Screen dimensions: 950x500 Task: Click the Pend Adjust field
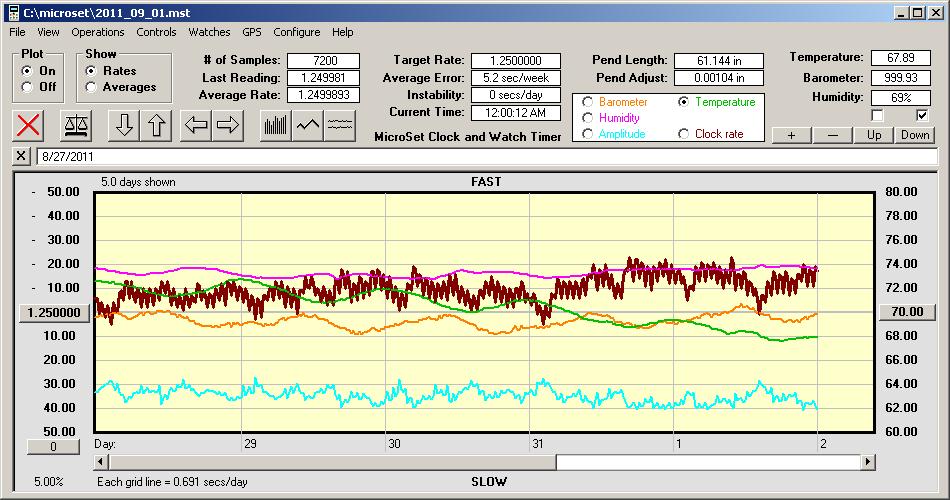coord(719,78)
